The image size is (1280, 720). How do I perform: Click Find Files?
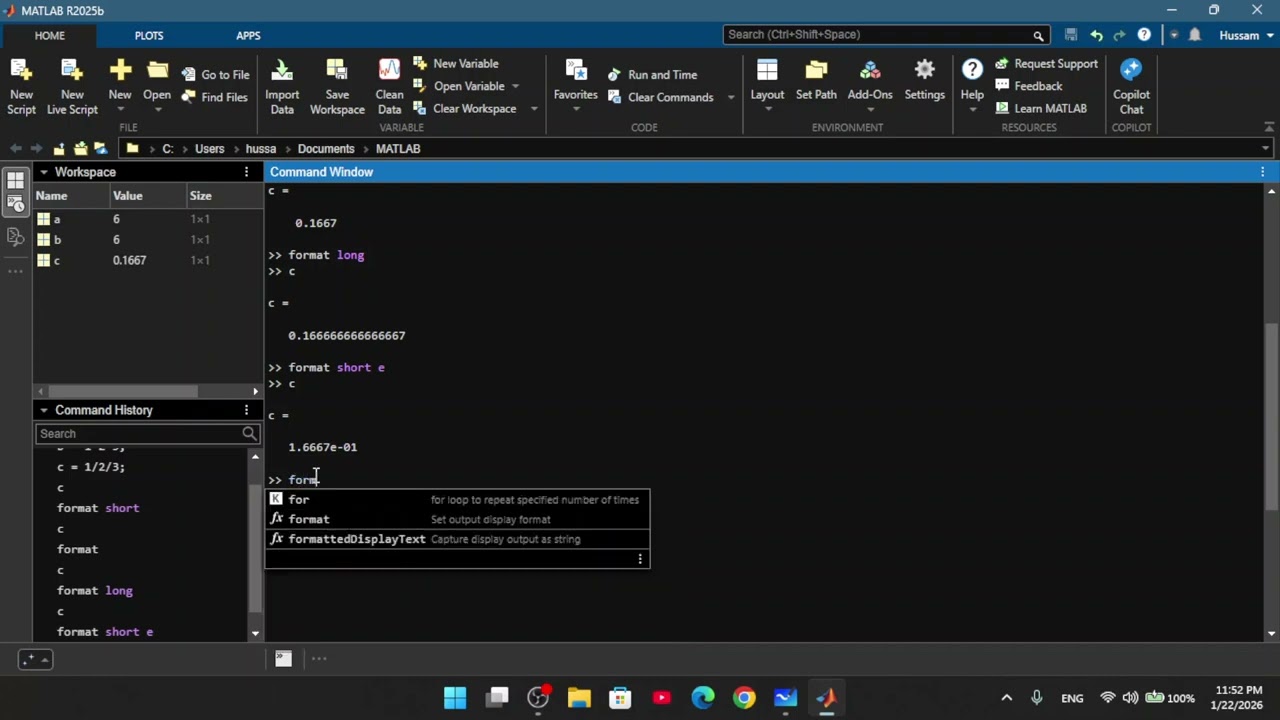click(214, 97)
